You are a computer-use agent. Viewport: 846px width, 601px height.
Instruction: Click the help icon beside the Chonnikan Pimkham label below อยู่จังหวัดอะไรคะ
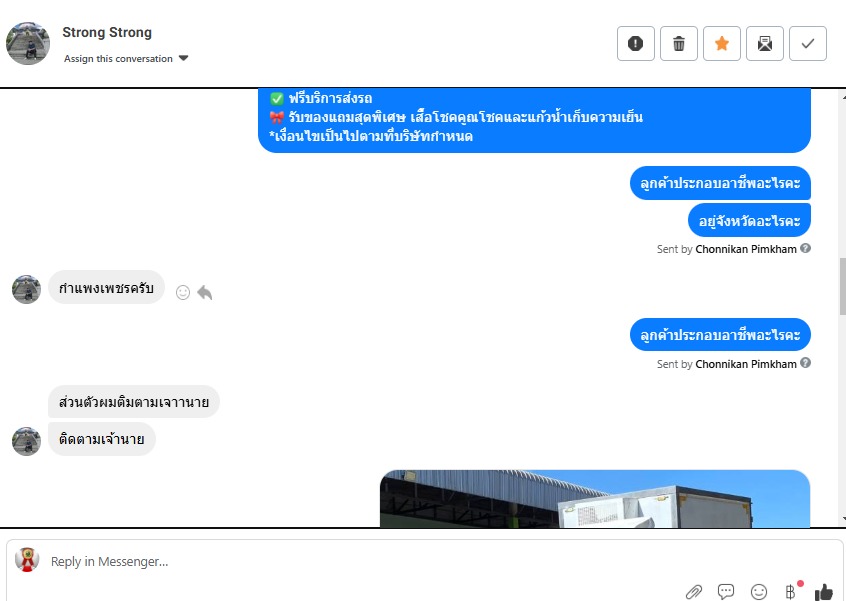click(x=806, y=248)
